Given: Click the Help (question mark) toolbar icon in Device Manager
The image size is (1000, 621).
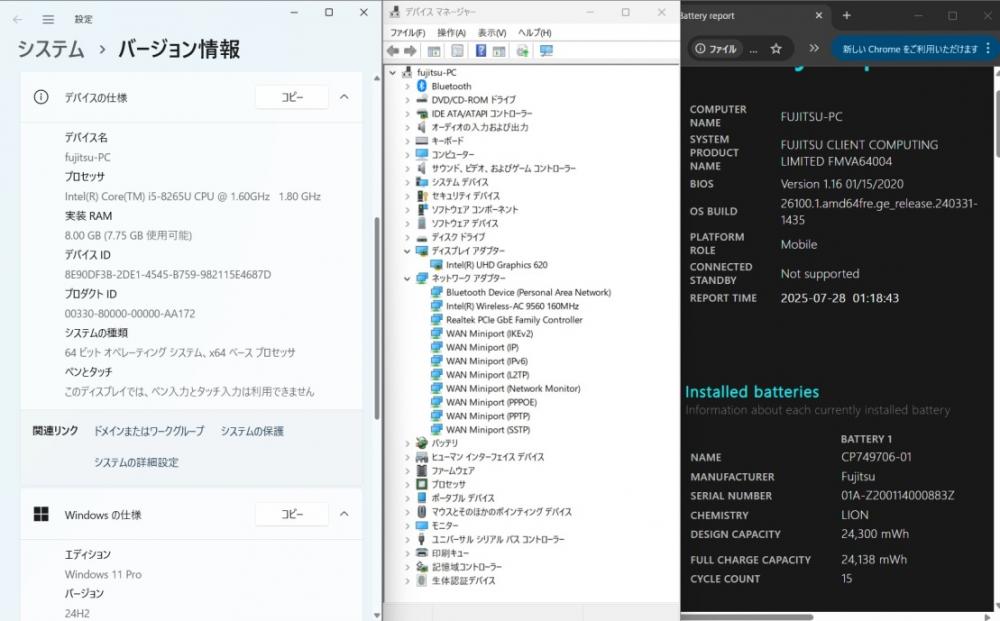Looking at the screenshot, I should pos(481,51).
